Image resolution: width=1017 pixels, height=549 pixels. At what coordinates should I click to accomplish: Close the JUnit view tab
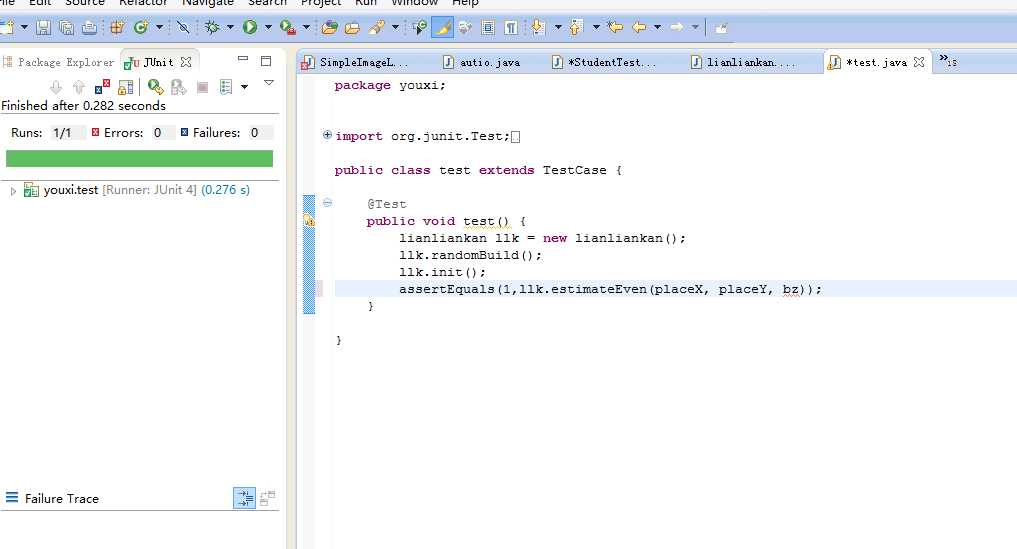pos(186,62)
